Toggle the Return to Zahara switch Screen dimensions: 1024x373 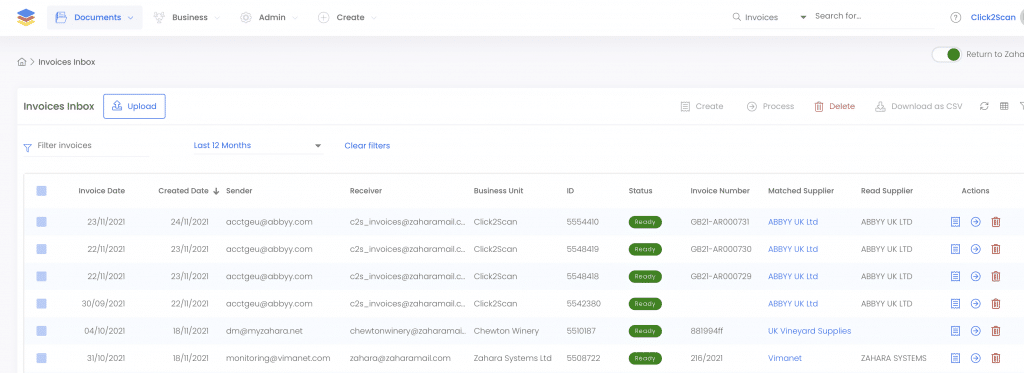click(947, 55)
